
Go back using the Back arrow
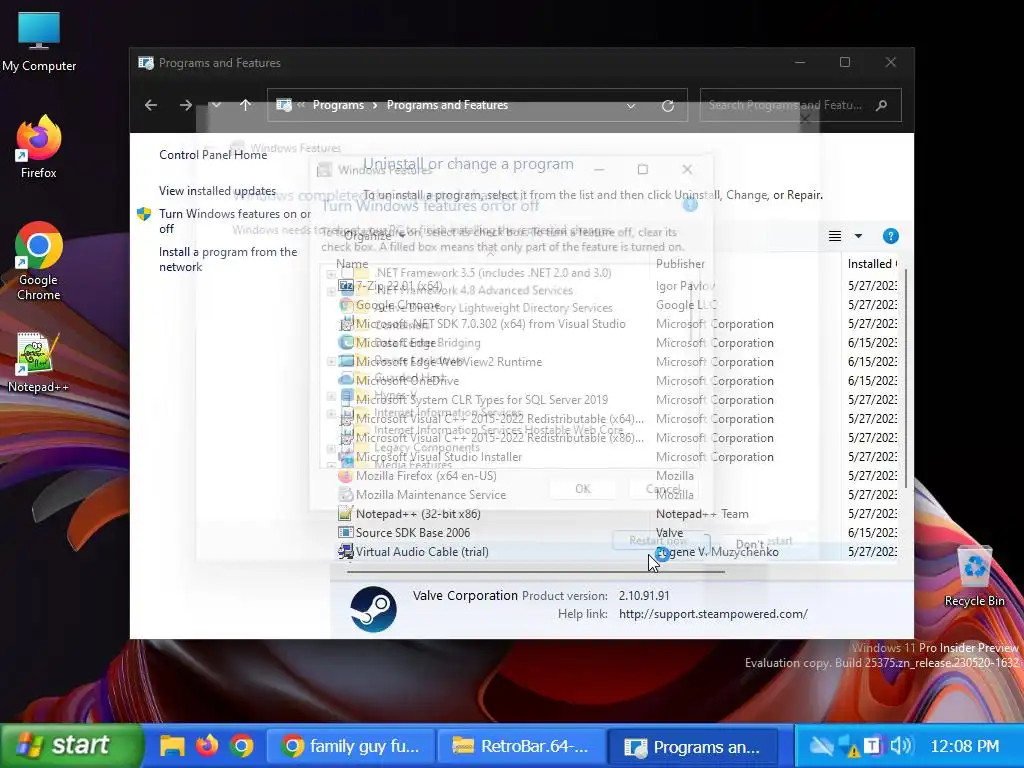[151, 105]
